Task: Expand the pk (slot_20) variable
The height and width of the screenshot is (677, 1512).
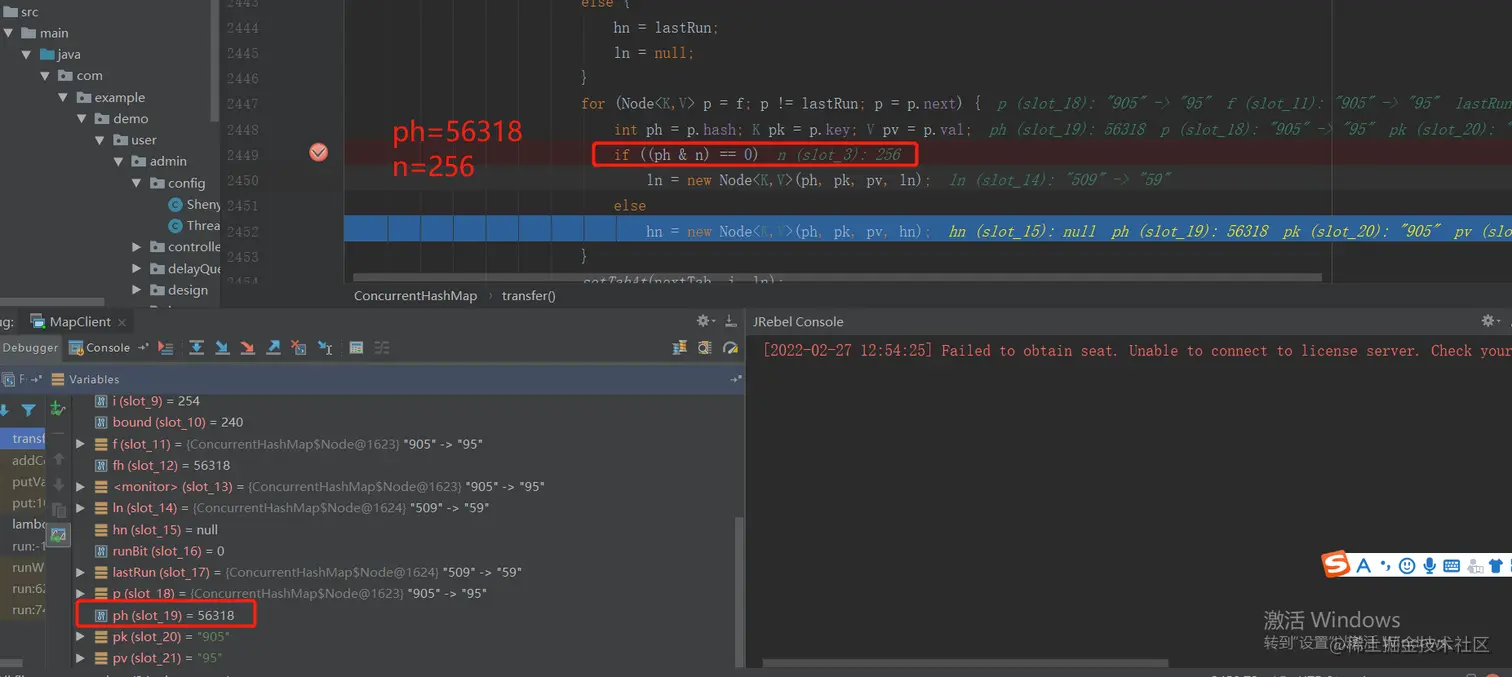Action: [81, 637]
